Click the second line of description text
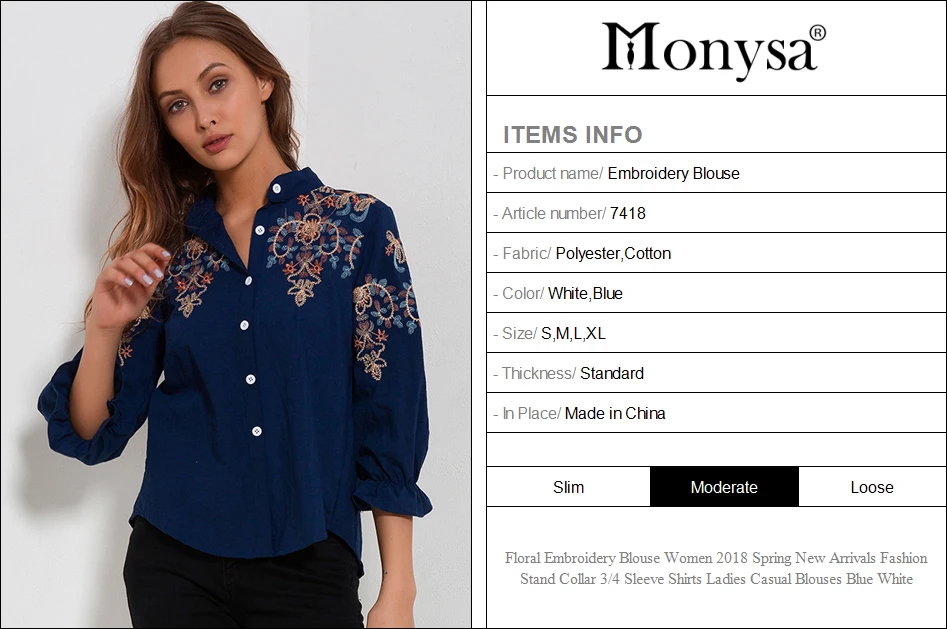 coord(716,579)
